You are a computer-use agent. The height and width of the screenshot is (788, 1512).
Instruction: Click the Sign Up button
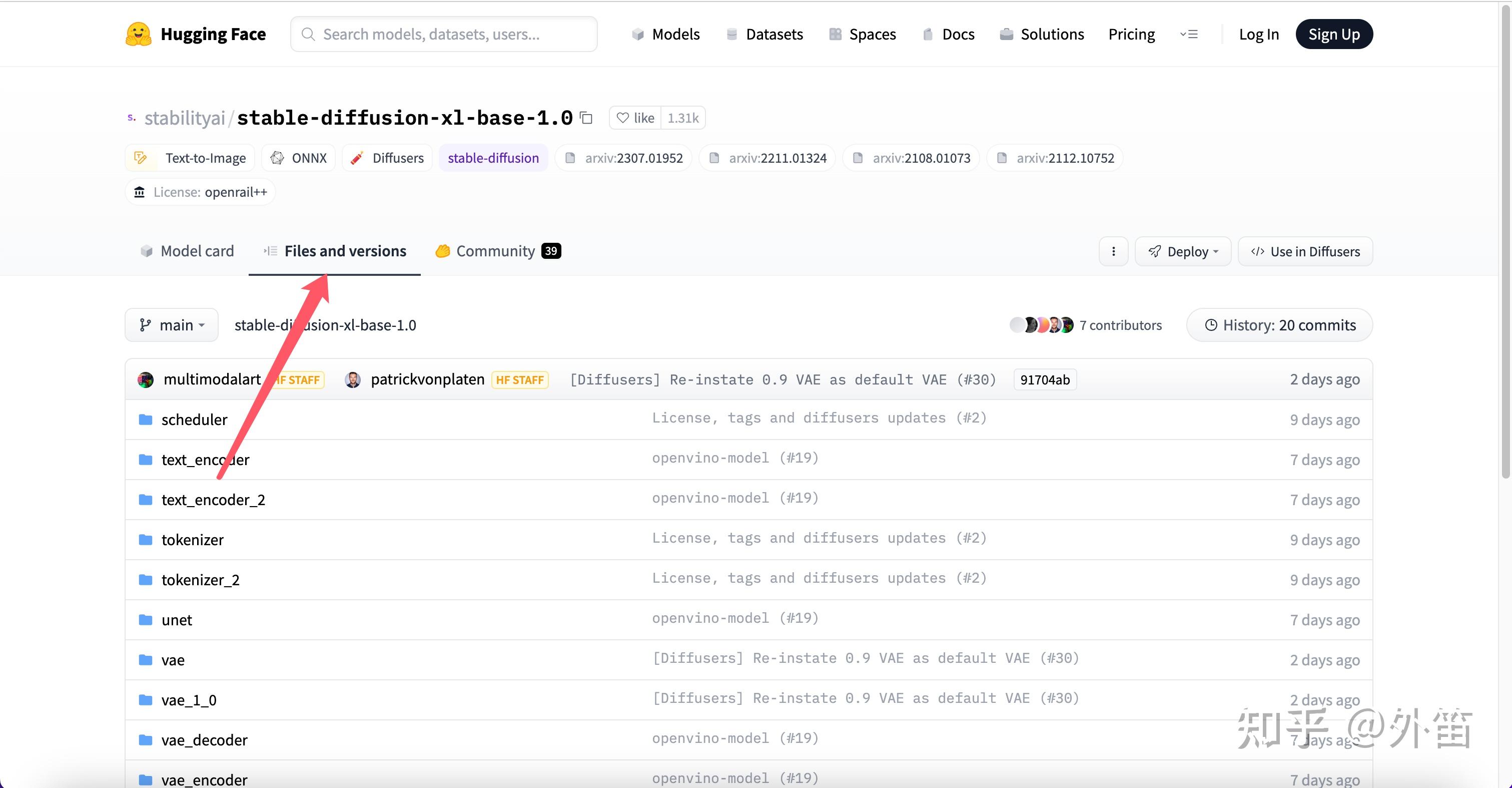click(x=1333, y=34)
